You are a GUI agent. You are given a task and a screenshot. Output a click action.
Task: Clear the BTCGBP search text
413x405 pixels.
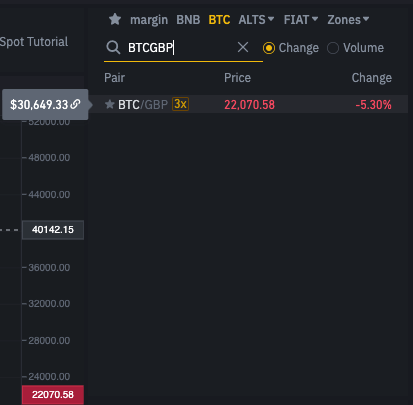tap(243, 47)
